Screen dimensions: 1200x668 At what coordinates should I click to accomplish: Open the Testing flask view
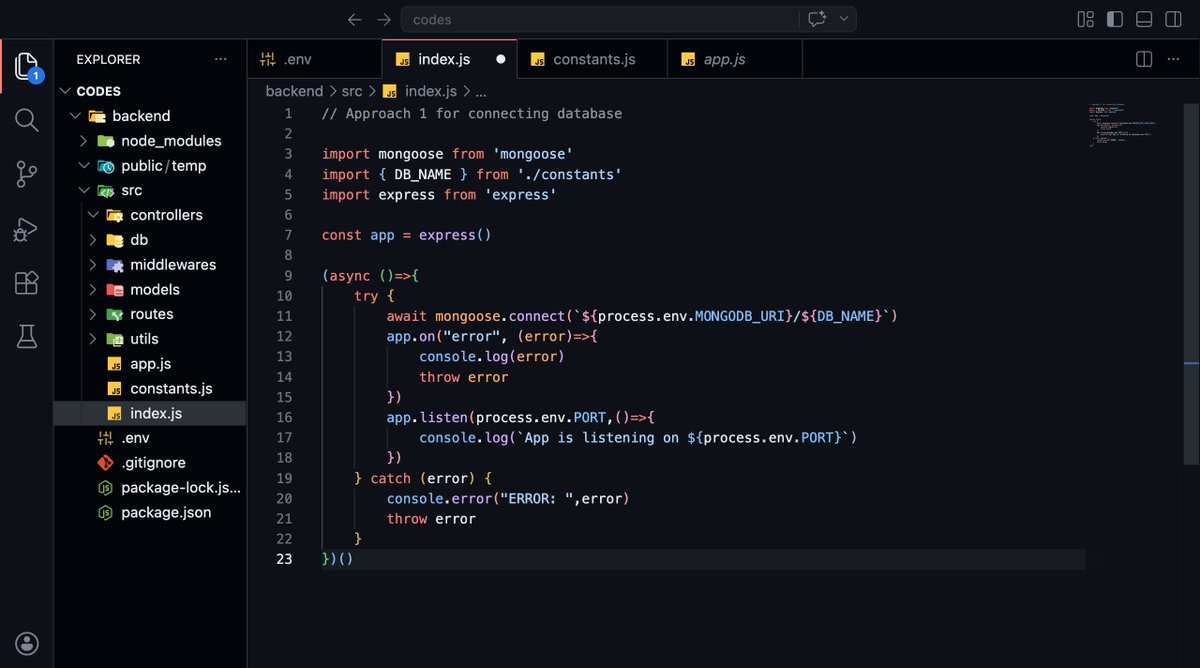(x=27, y=337)
